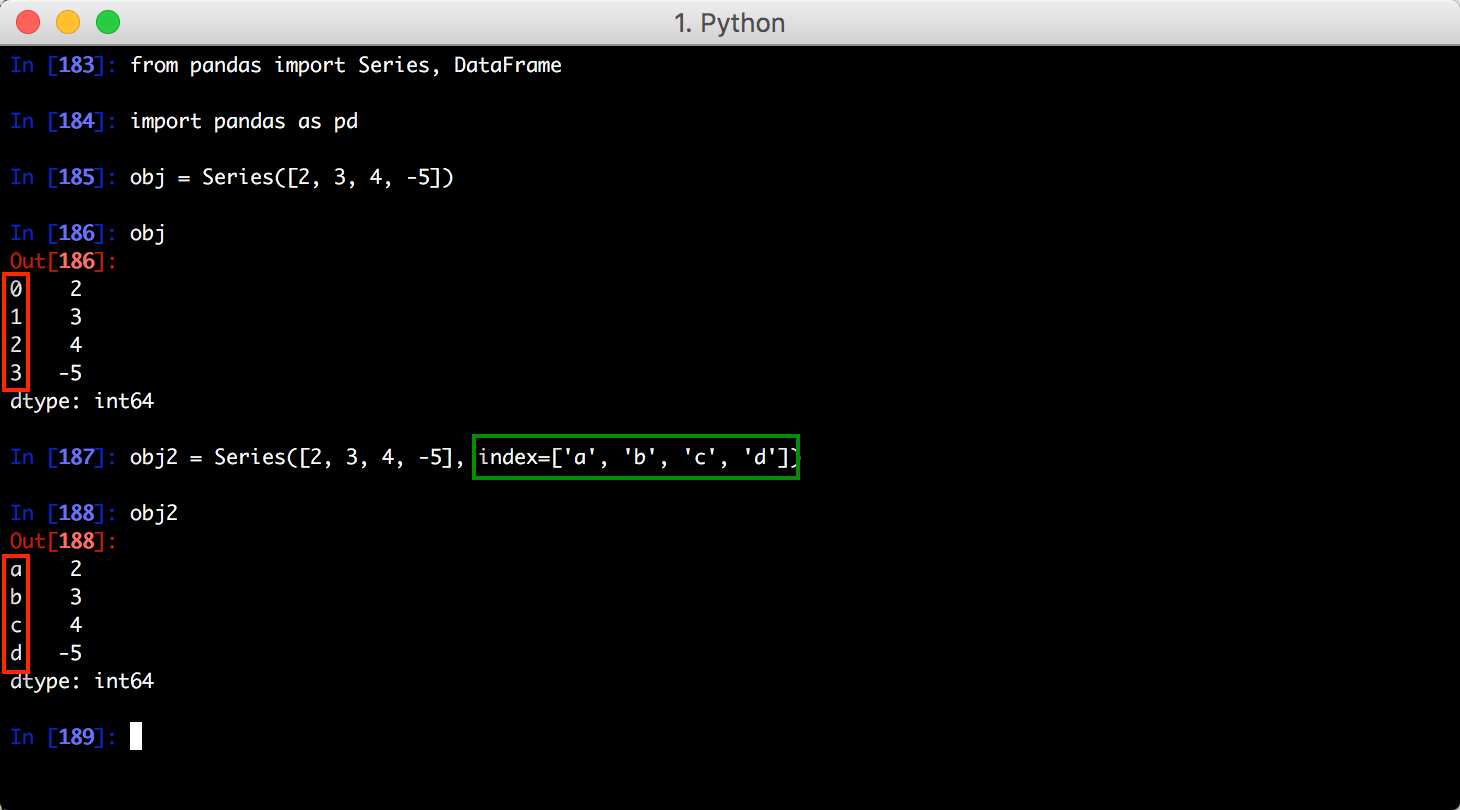Screen dimensions: 1460x810
Task: Click index 'a' in Out[188] series
Action: (16, 570)
